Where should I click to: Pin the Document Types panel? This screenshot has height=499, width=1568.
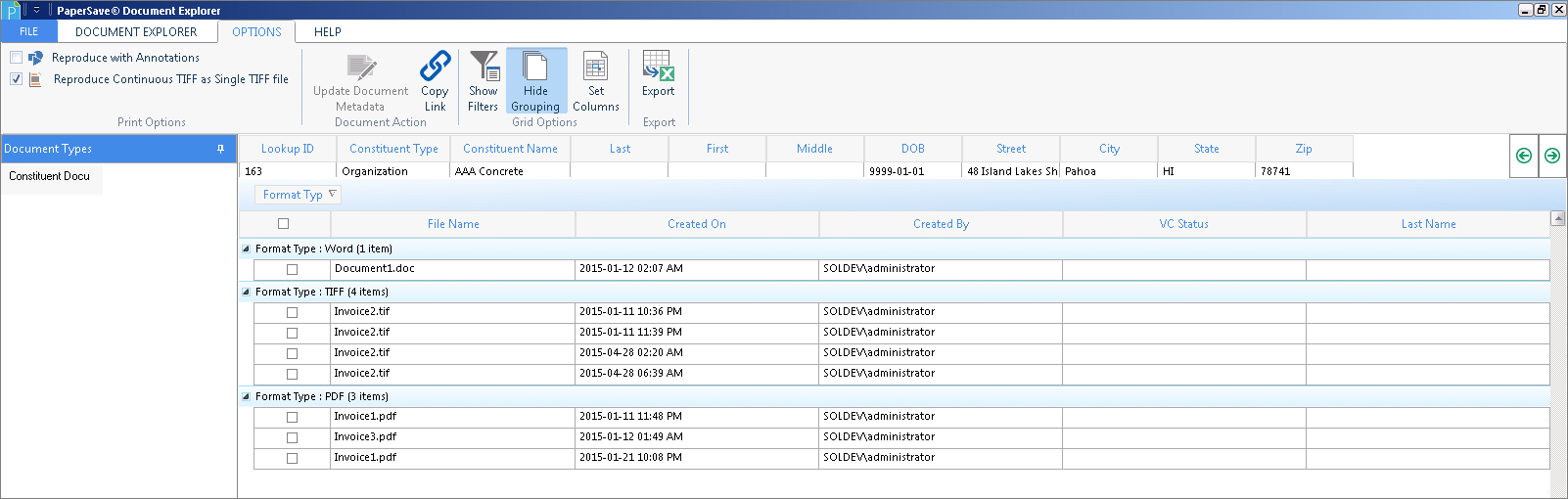pos(220,149)
